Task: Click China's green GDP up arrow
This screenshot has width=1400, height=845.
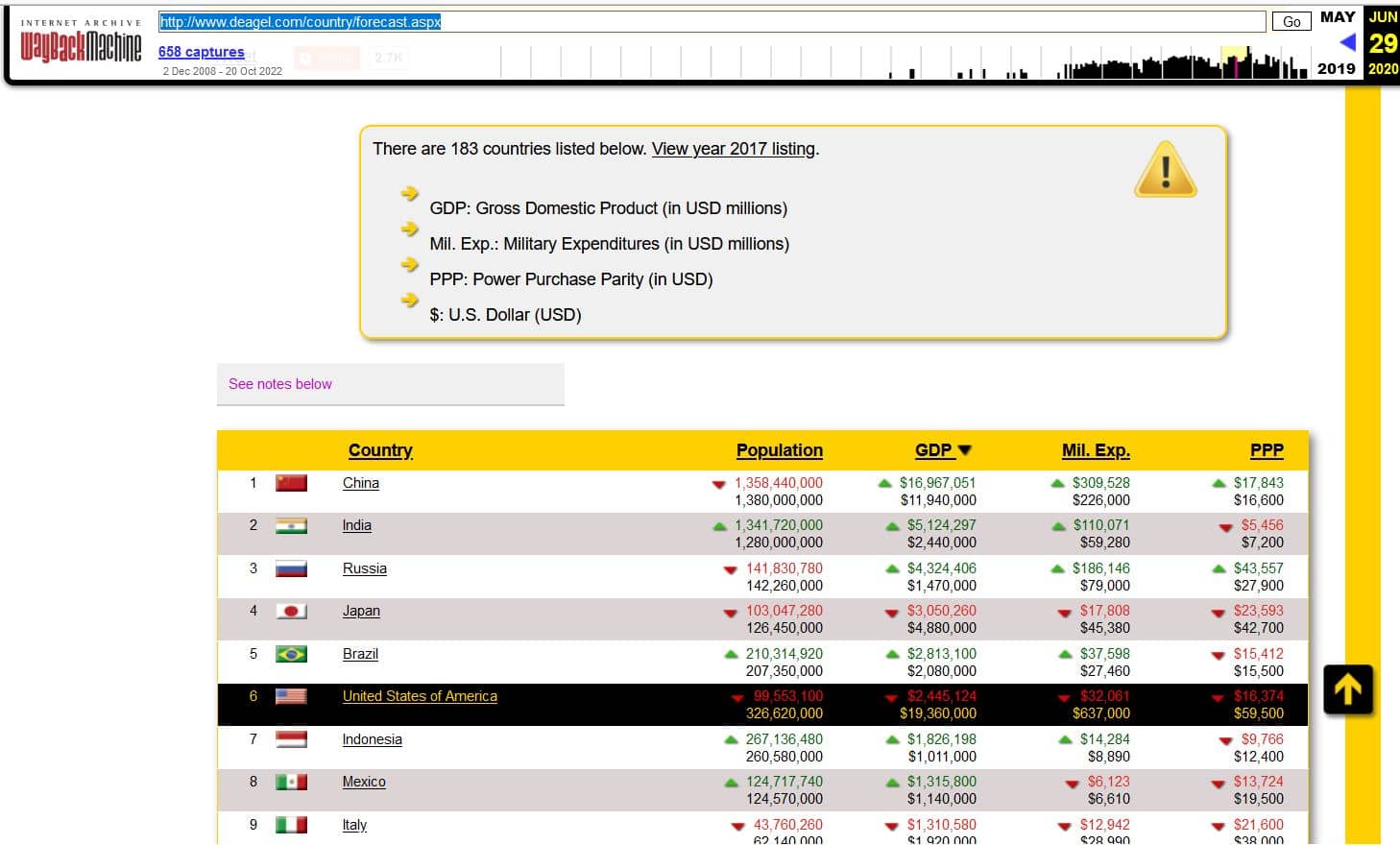Action: click(x=885, y=483)
